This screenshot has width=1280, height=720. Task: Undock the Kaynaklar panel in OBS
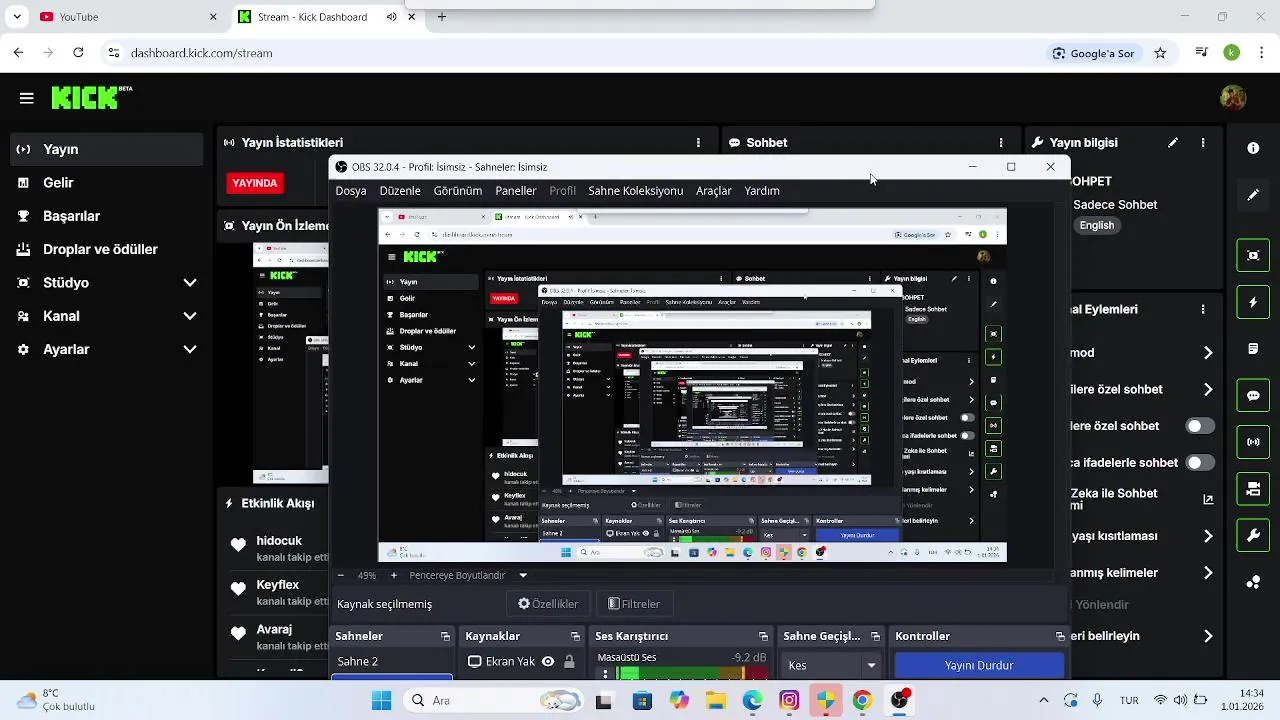pyautogui.click(x=575, y=637)
